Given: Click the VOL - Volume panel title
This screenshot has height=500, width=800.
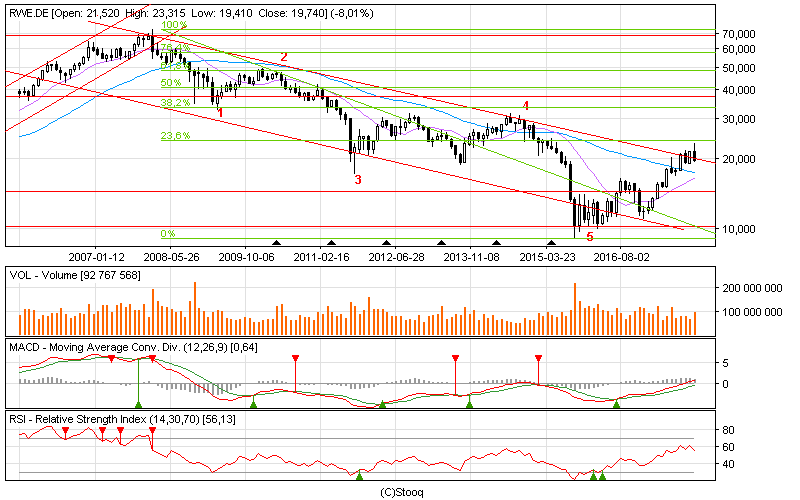Looking at the screenshot, I should (x=74, y=276).
